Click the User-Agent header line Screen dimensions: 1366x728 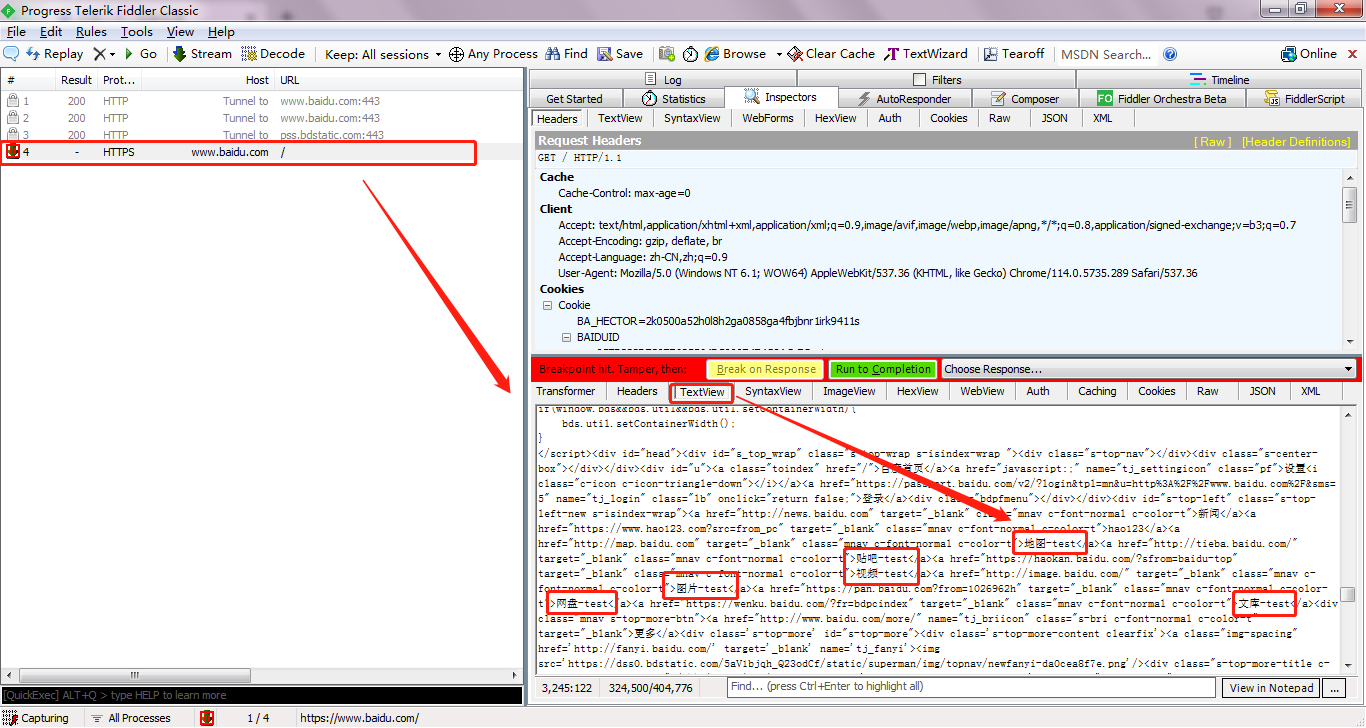point(877,273)
